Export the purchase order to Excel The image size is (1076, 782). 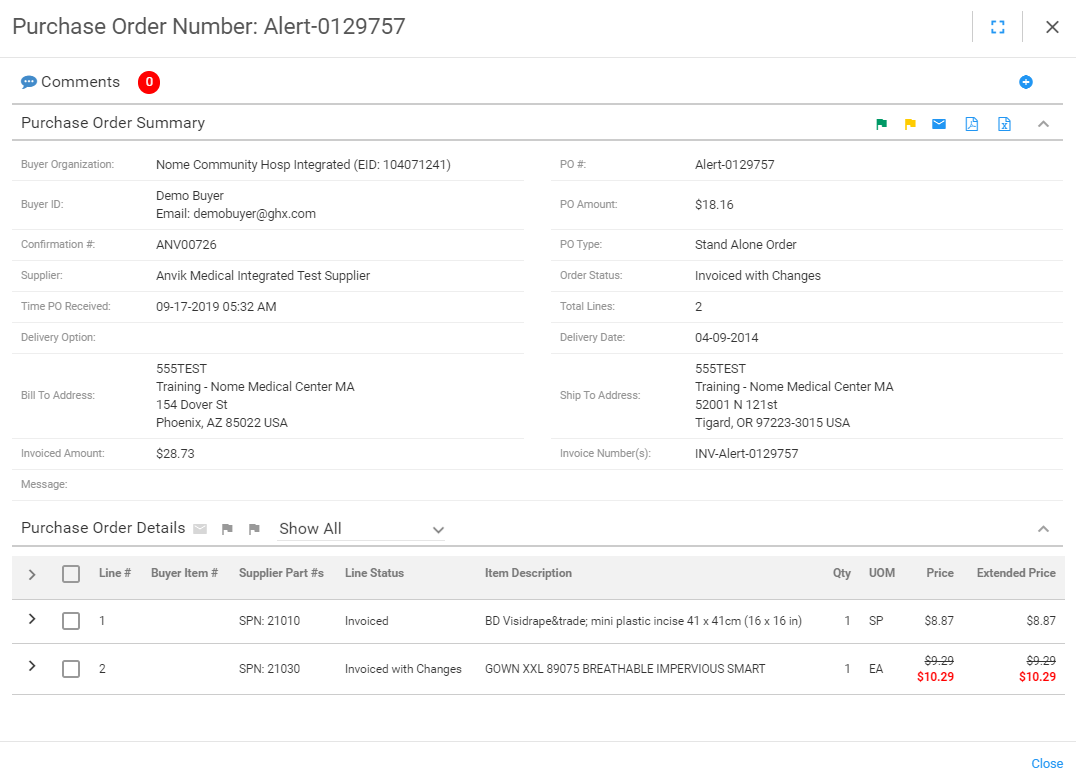coord(1004,124)
